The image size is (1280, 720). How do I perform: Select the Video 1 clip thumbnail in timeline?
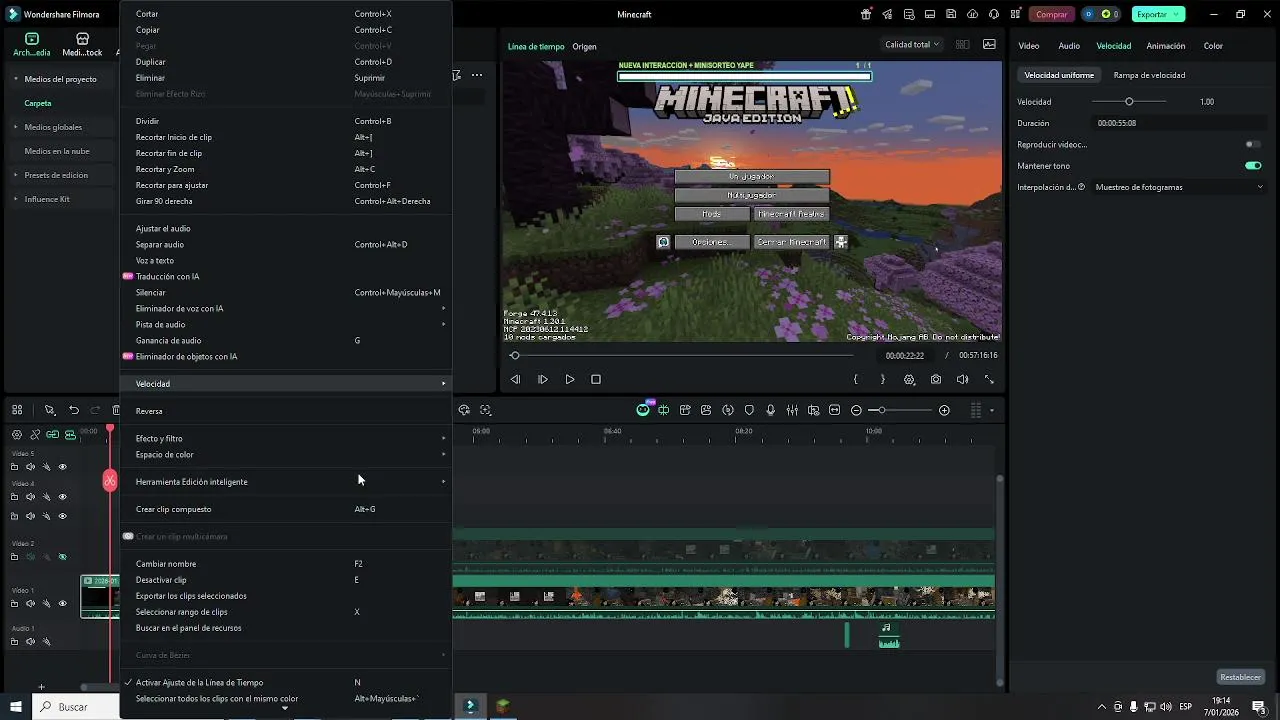click(100, 596)
